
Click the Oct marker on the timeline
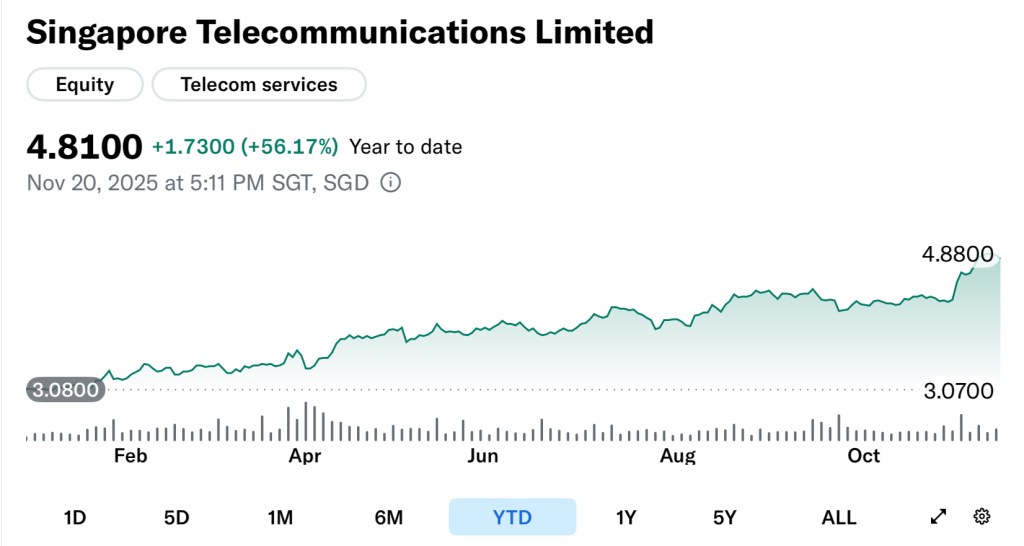point(863,456)
